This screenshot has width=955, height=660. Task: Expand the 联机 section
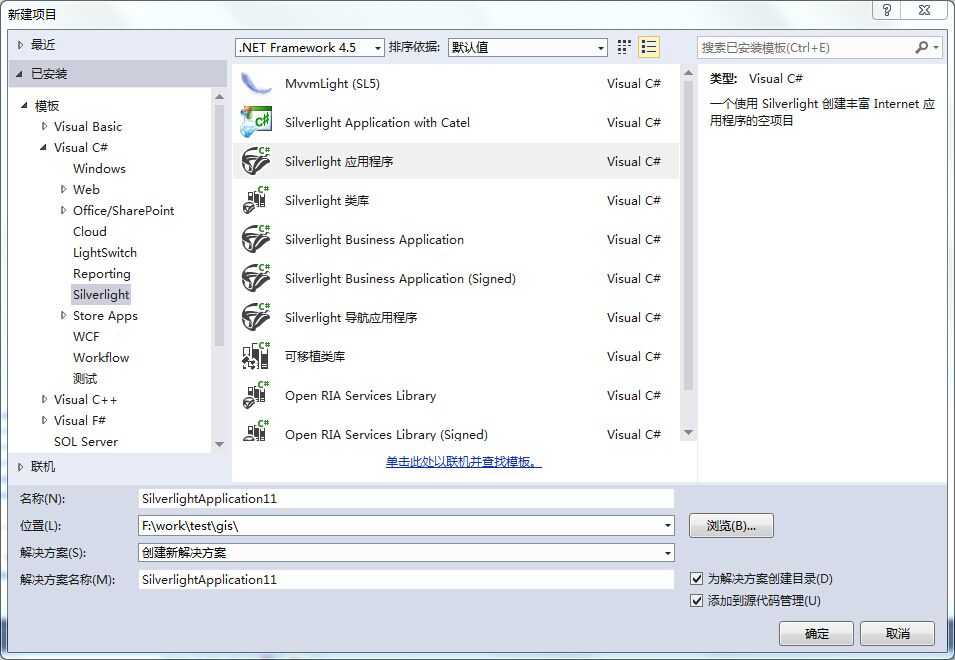20,467
